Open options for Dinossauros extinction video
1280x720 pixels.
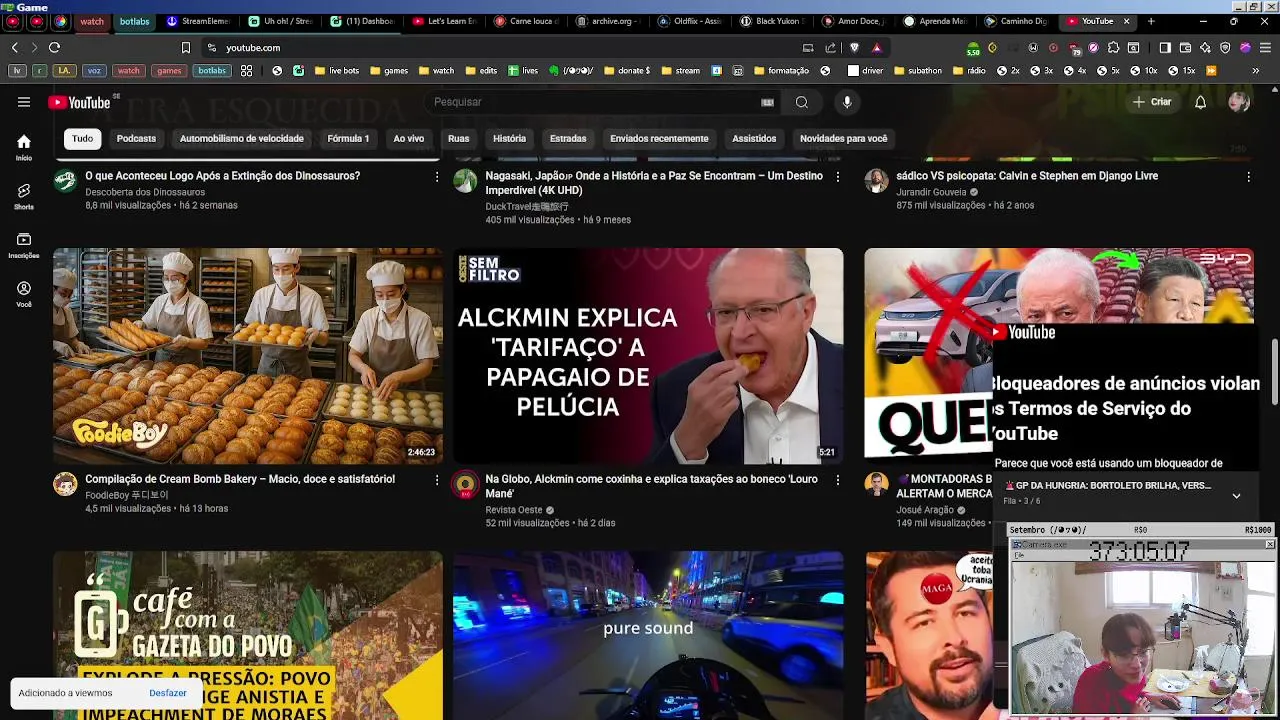pyautogui.click(x=436, y=176)
